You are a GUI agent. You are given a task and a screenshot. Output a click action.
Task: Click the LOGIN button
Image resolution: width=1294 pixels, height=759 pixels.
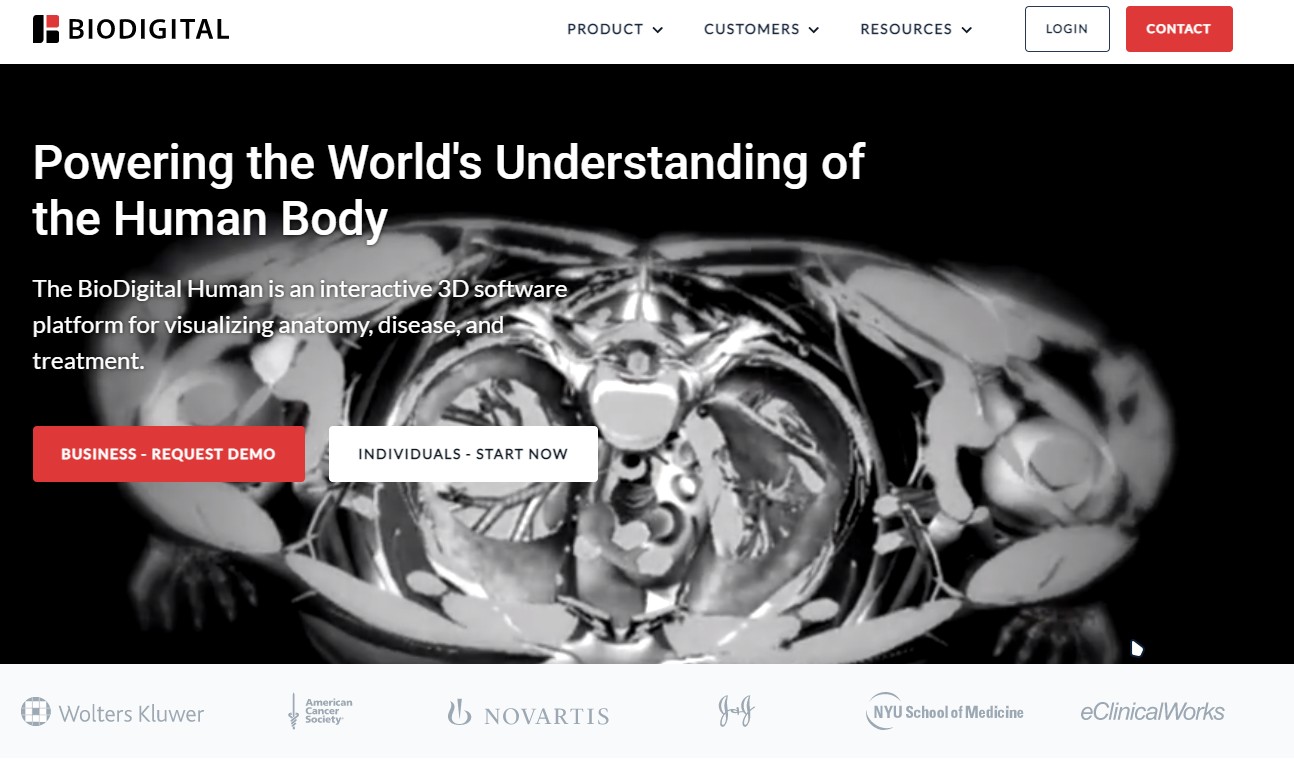tap(1067, 29)
